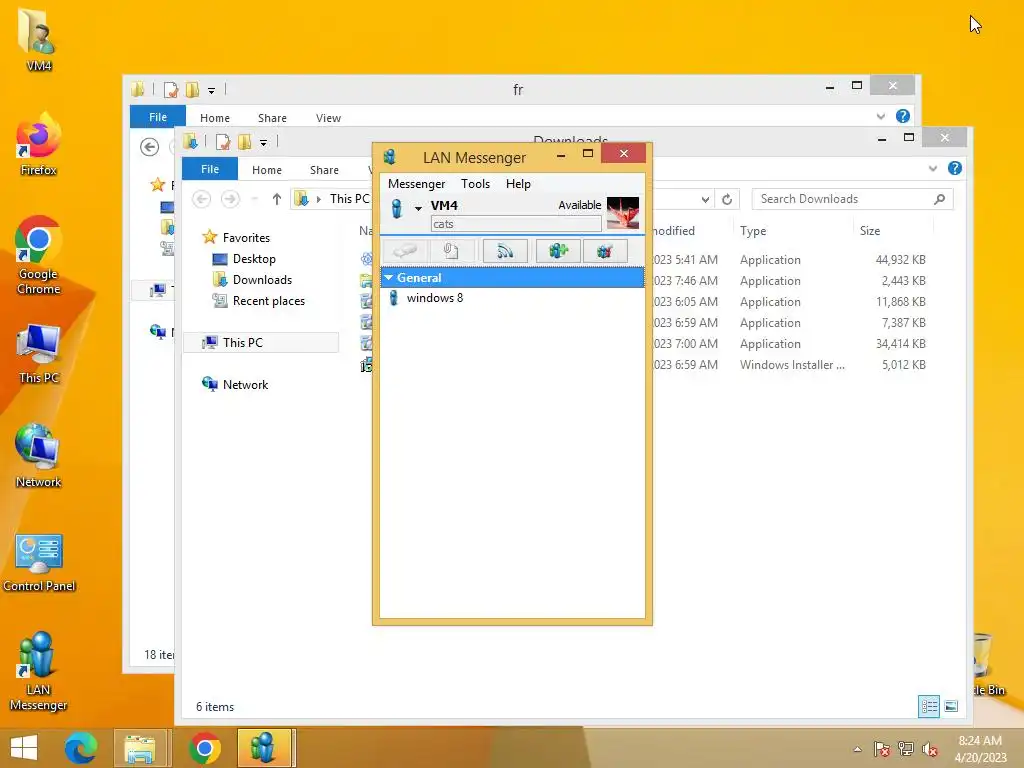Expand the ribbon chevron in 'fr' window
1024x768 pixels.
[880, 116]
